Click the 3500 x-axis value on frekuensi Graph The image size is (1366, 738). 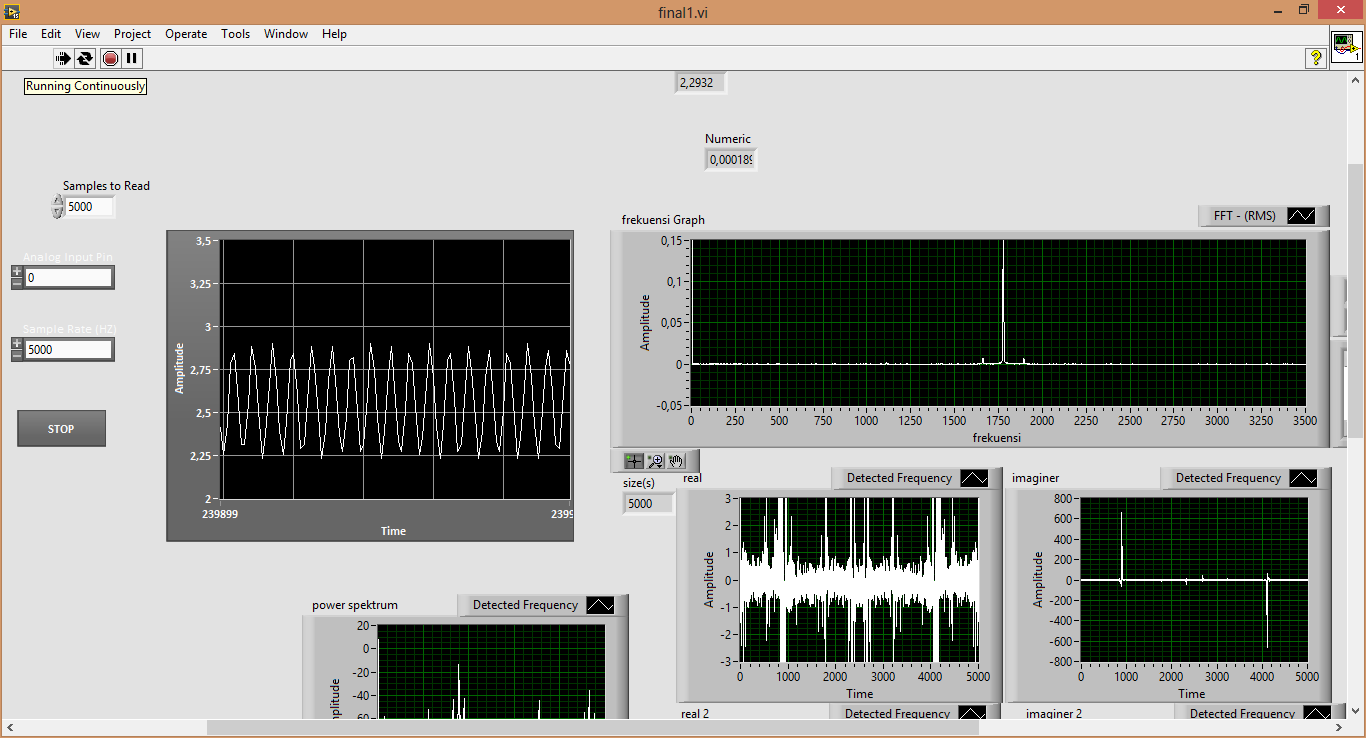pos(1304,421)
